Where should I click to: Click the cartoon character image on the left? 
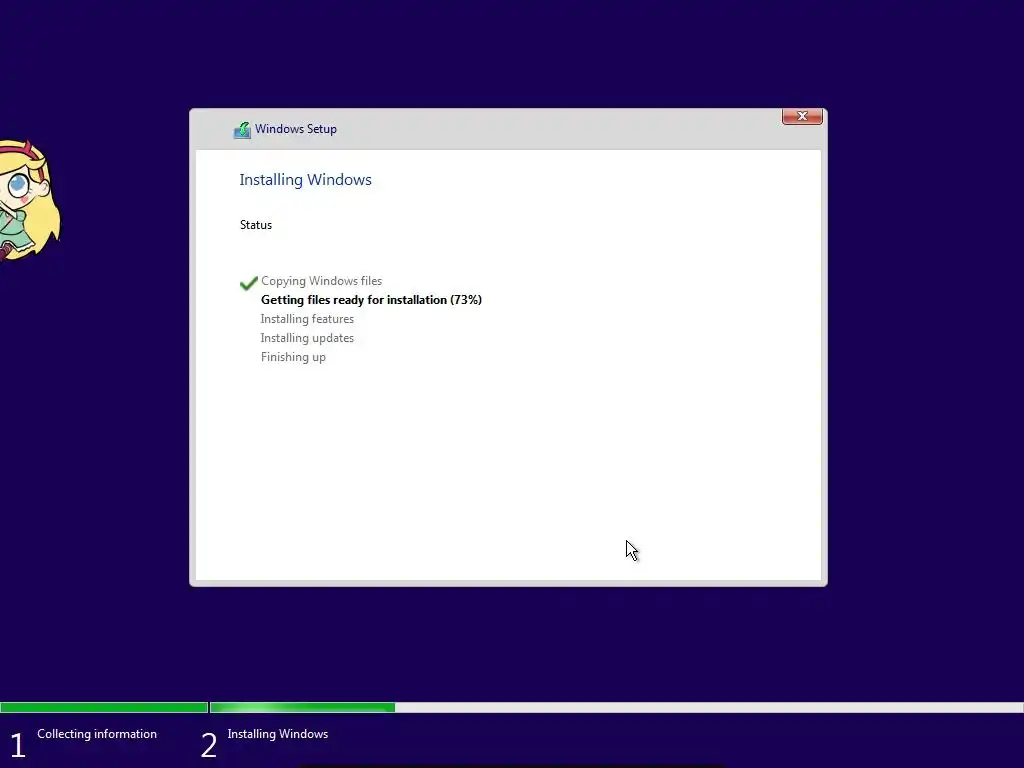[29, 201]
